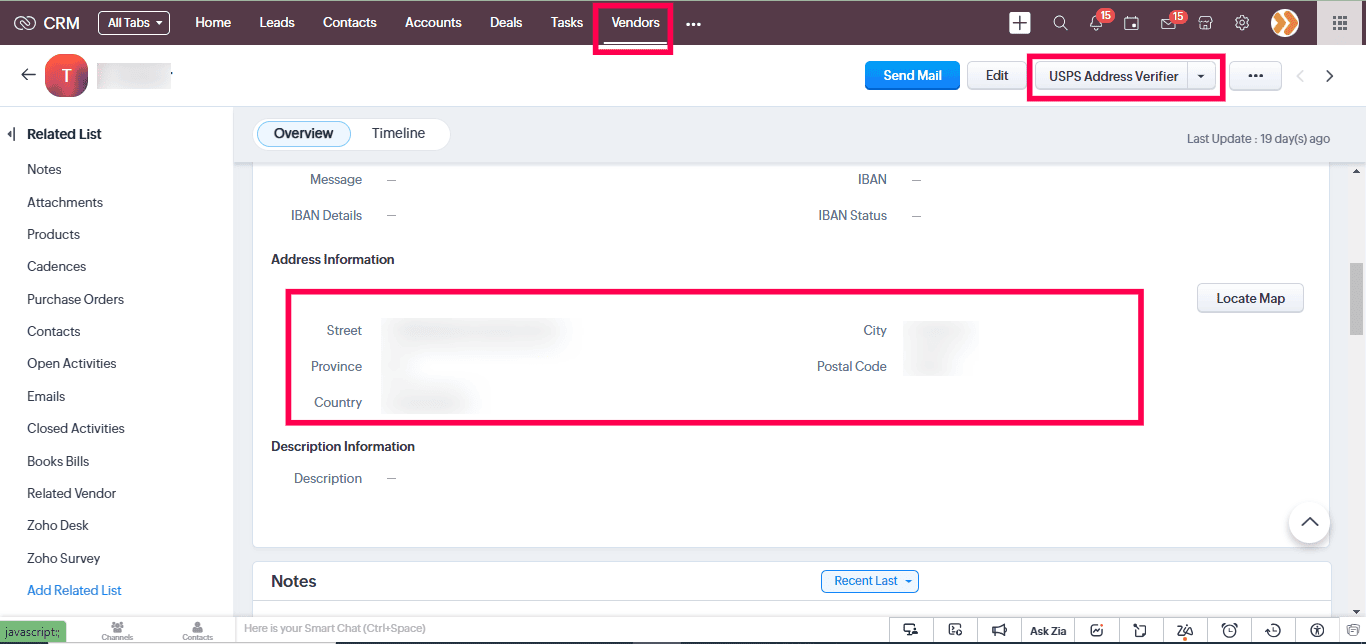The width and height of the screenshot is (1366, 644).
Task: Jump to Open Activities in Related List
Action: pyautogui.click(x=71, y=363)
